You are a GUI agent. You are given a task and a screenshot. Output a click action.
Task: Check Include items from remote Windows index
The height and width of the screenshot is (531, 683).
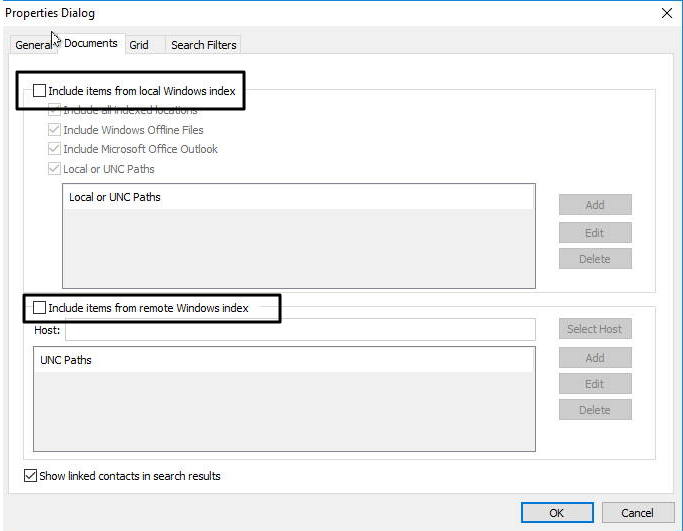[x=40, y=308]
